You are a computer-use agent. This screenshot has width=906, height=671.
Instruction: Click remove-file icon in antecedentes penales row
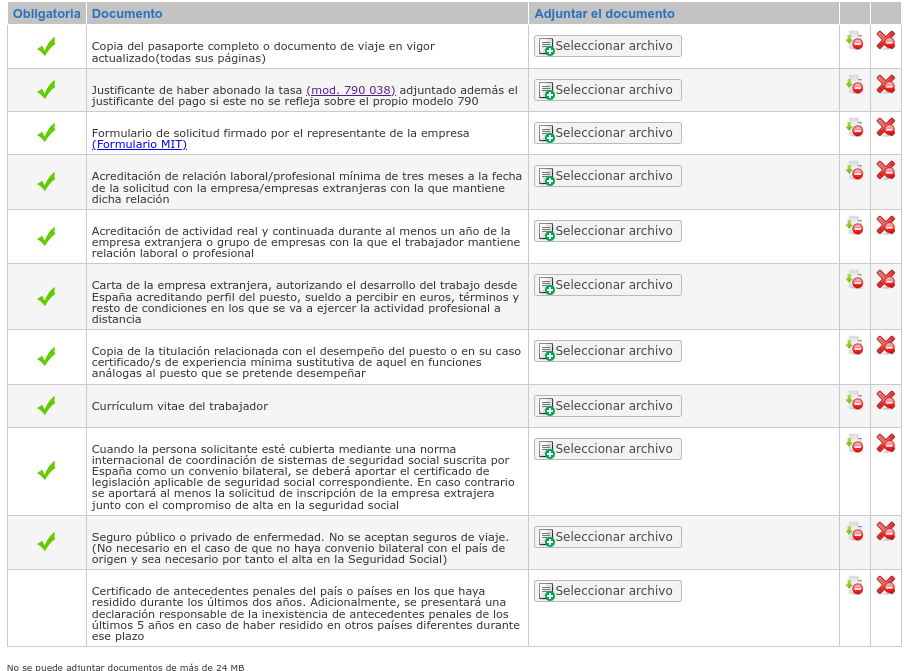(855, 585)
